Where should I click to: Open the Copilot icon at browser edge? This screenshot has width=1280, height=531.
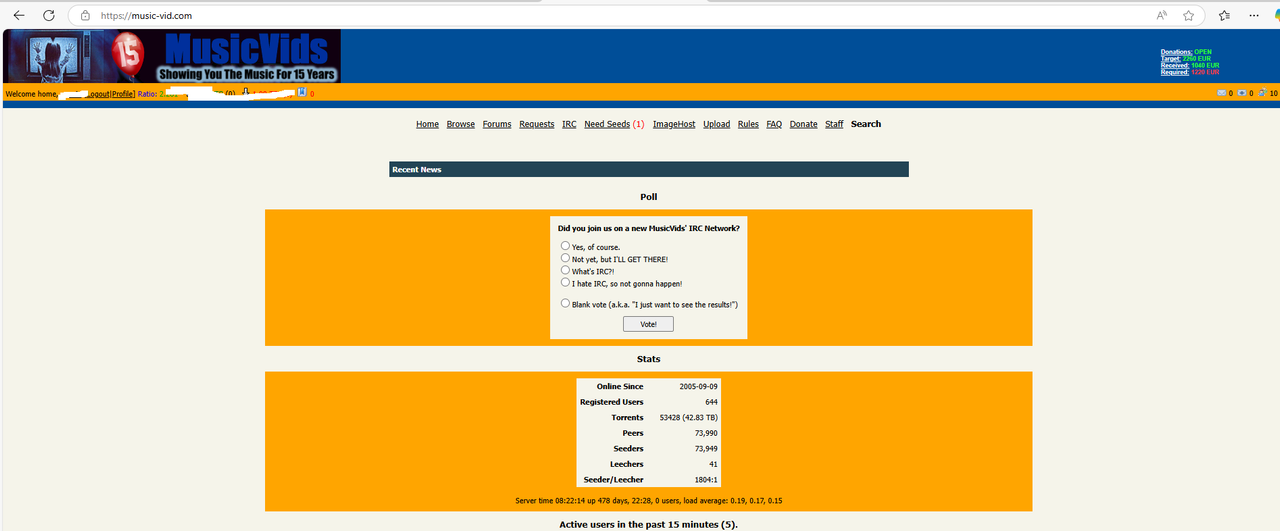1276,15
